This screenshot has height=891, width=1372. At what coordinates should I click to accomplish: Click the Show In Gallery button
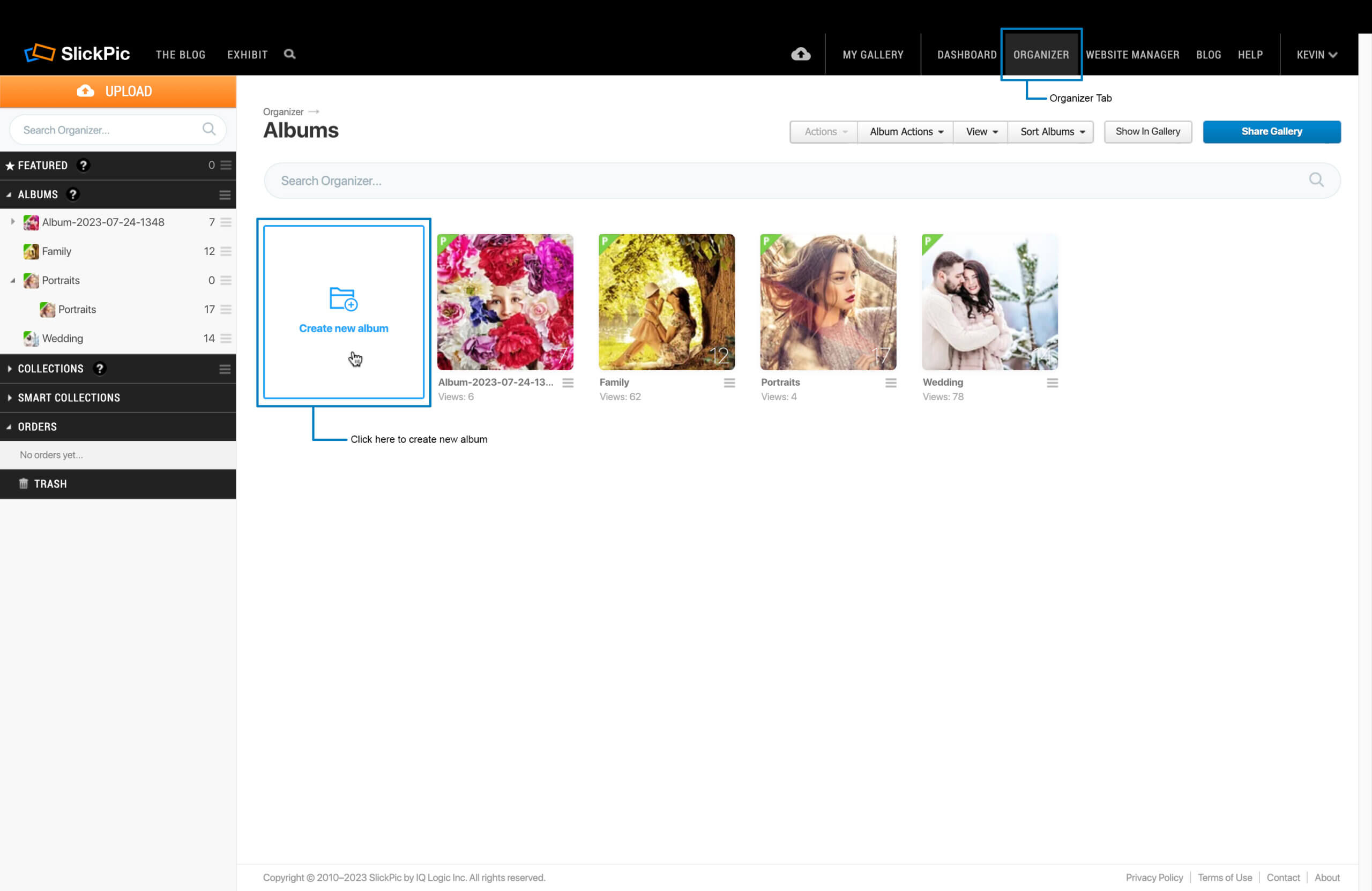click(x=1147, y=132)
